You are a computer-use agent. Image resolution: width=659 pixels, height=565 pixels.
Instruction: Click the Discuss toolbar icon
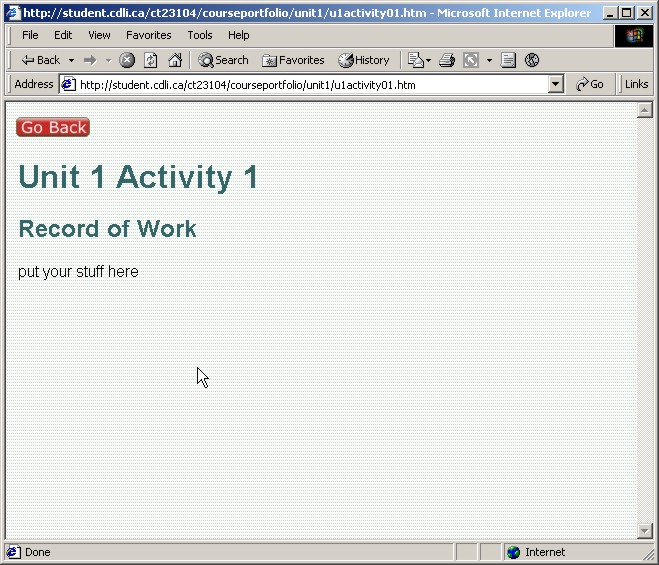tap(508, 61)
